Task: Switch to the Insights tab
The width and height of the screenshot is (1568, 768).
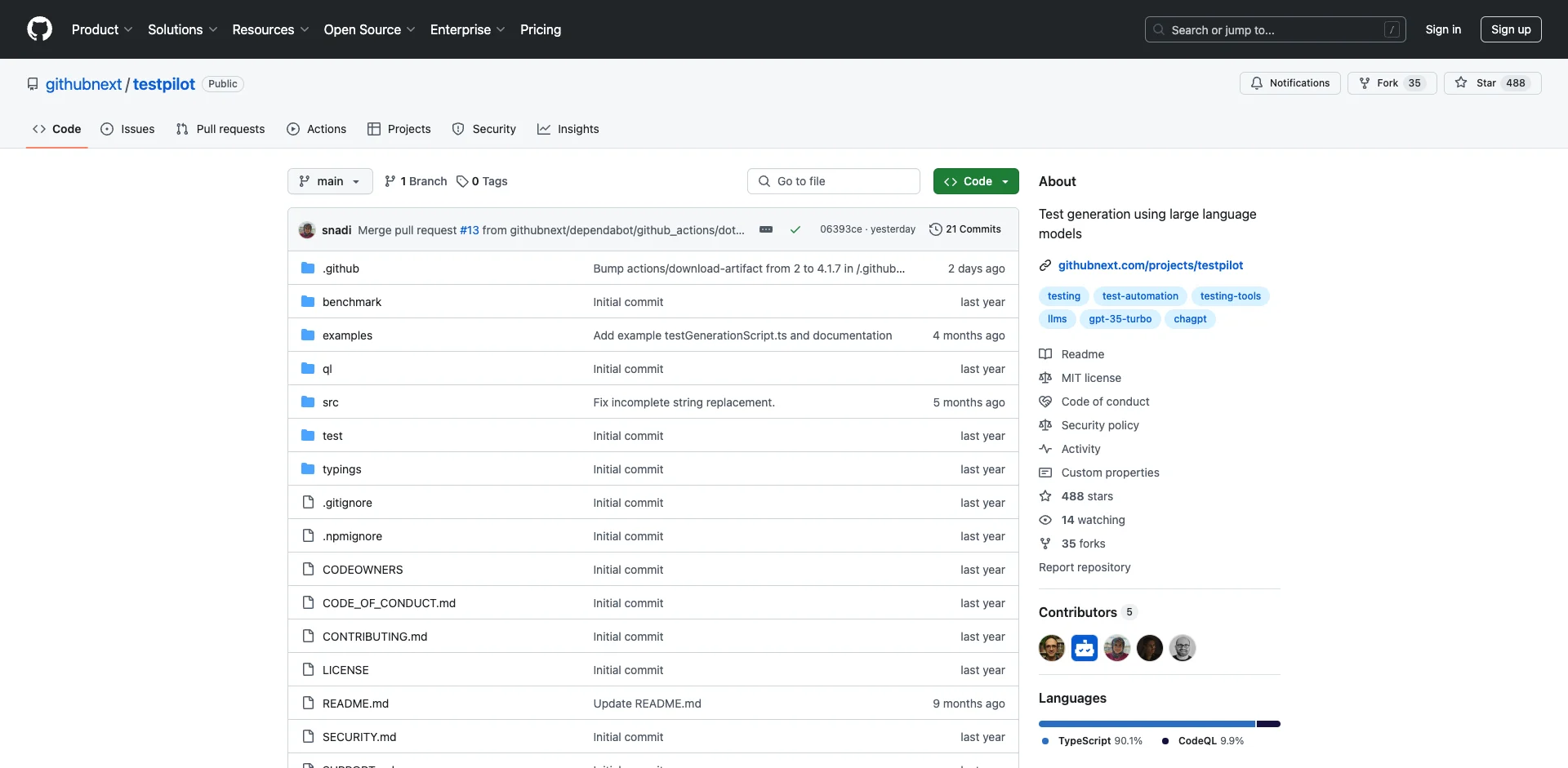Action: pos(568,129)
